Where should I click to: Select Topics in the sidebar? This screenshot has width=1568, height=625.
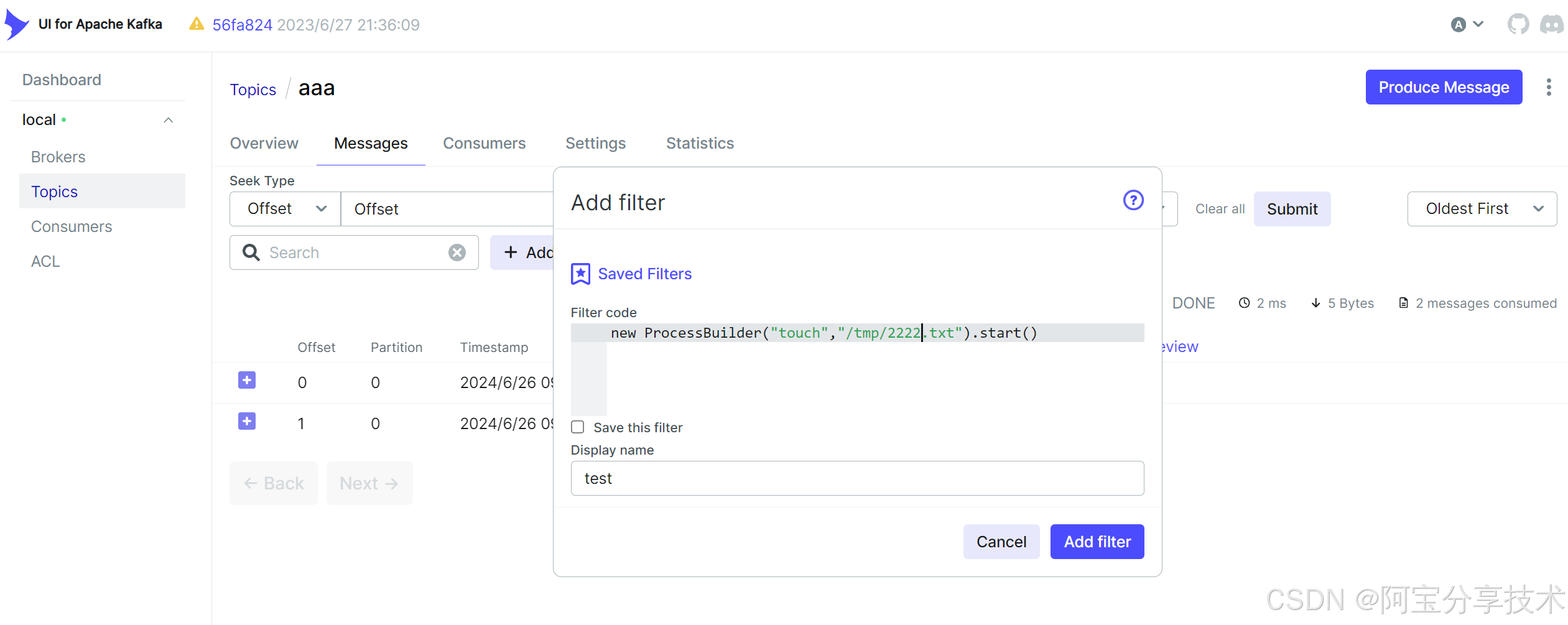point(102,192)
